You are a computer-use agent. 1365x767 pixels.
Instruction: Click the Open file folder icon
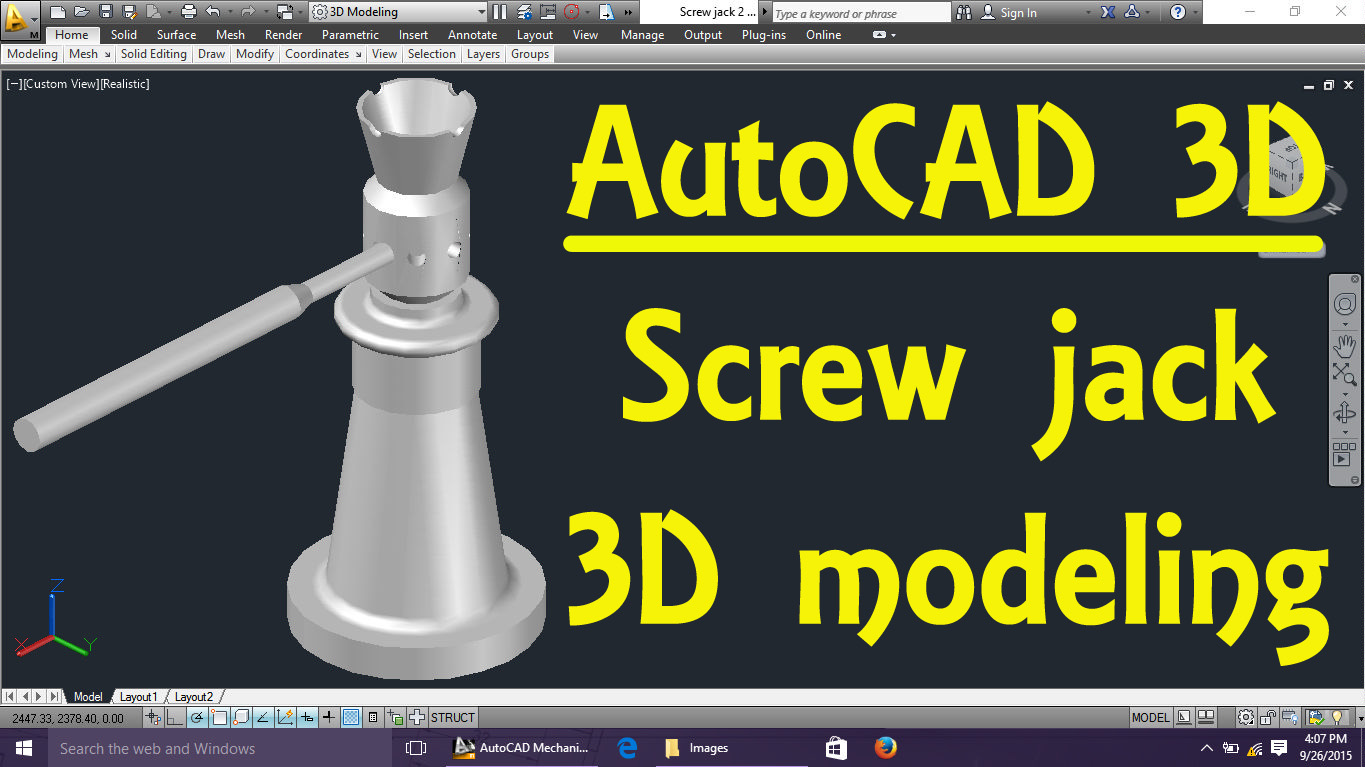pyautogui.click(x=81, y=12)
